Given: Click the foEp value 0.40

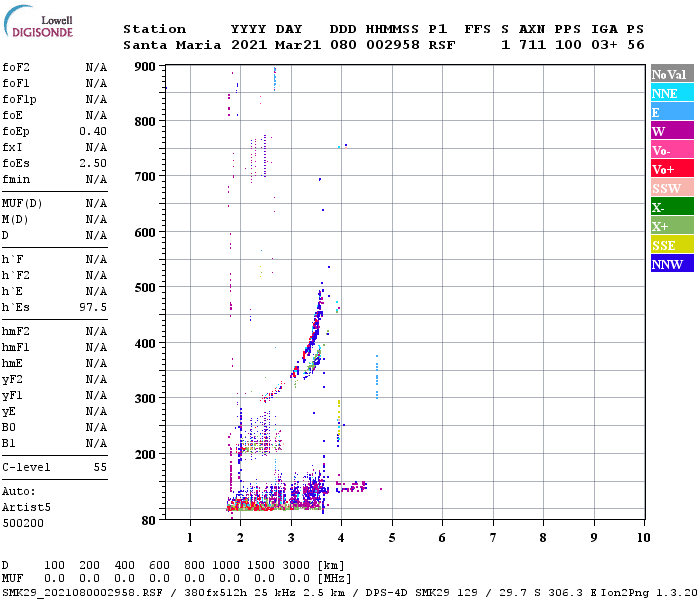Looking at the screenshot, I should 93,131.
